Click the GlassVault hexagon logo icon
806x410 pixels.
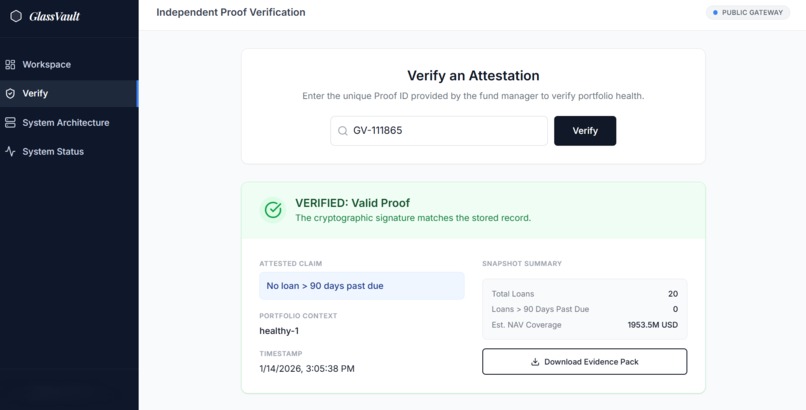tap(16, 16)
